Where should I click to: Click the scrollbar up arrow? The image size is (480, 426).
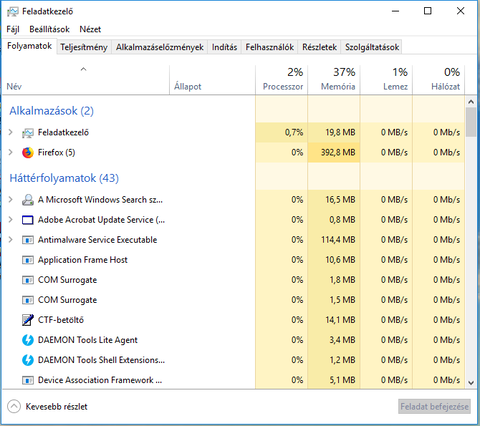pyautogui.click(x=471, y=101)
